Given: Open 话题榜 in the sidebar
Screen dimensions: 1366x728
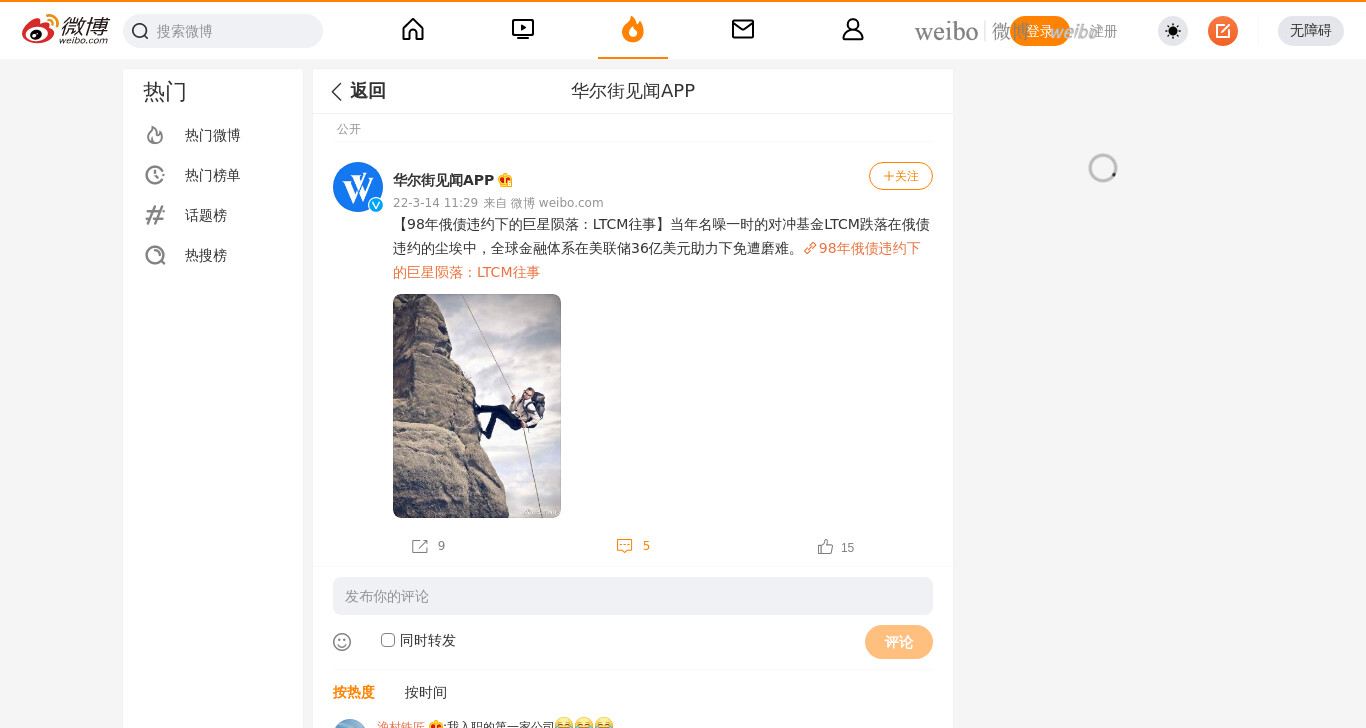Looking at the screenshot, I should (x=206, y=215).
